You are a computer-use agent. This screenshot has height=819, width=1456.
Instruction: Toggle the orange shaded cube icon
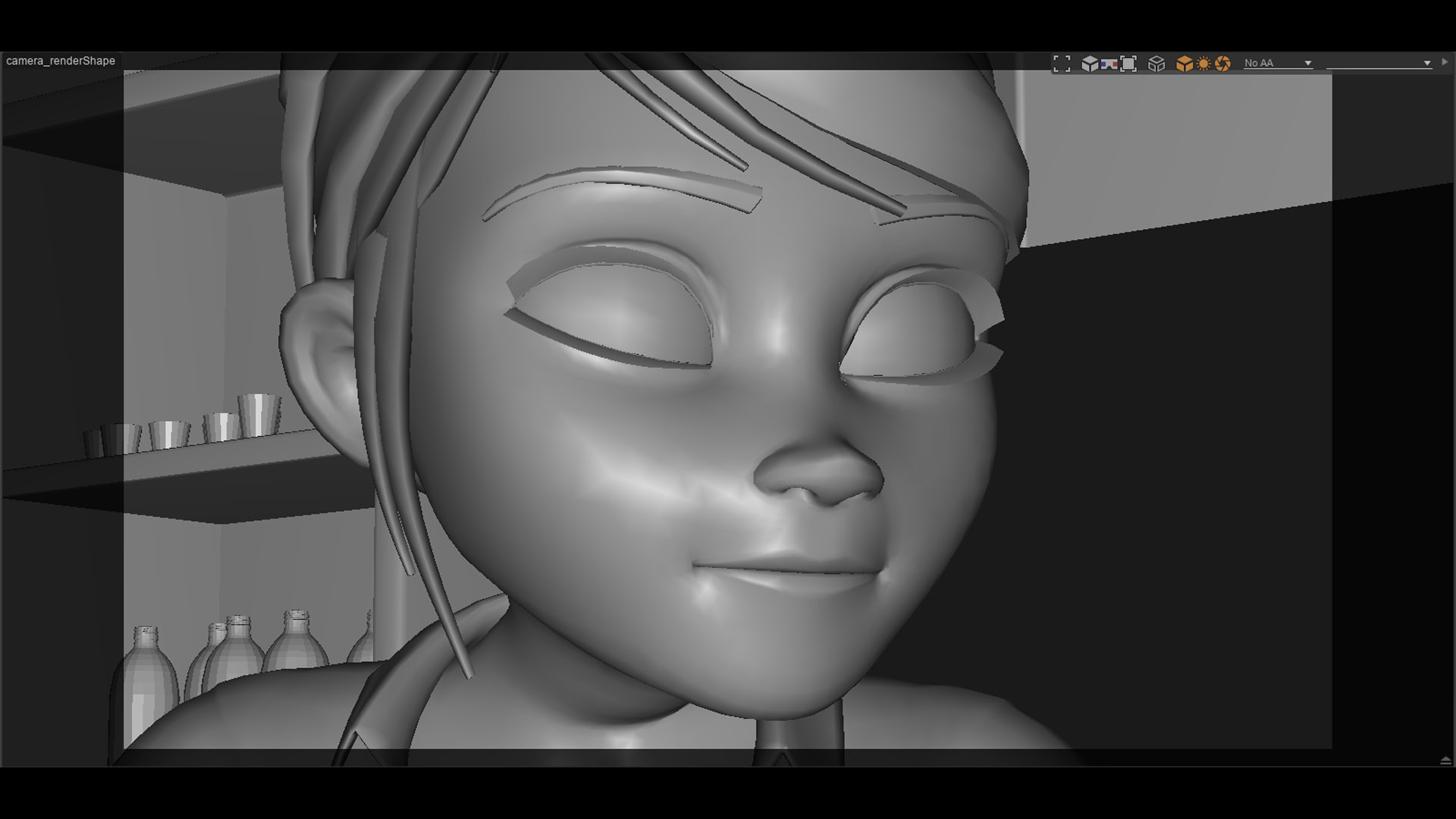click(x=1184, y=64)
